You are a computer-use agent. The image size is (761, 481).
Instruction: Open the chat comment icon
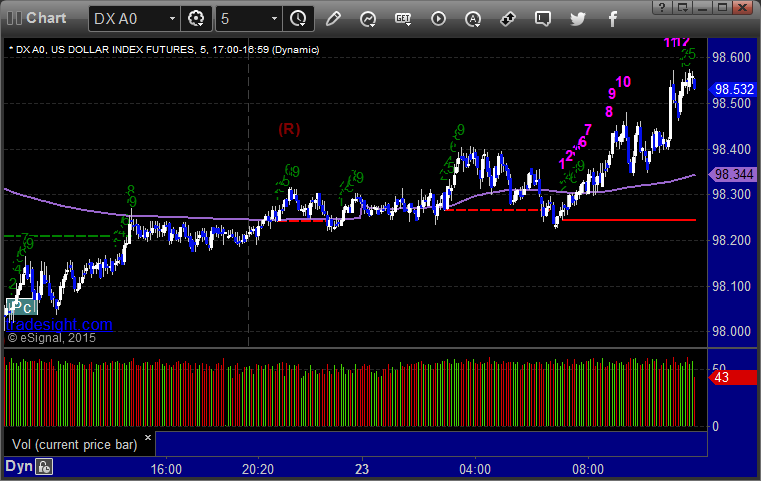[543, 19]
